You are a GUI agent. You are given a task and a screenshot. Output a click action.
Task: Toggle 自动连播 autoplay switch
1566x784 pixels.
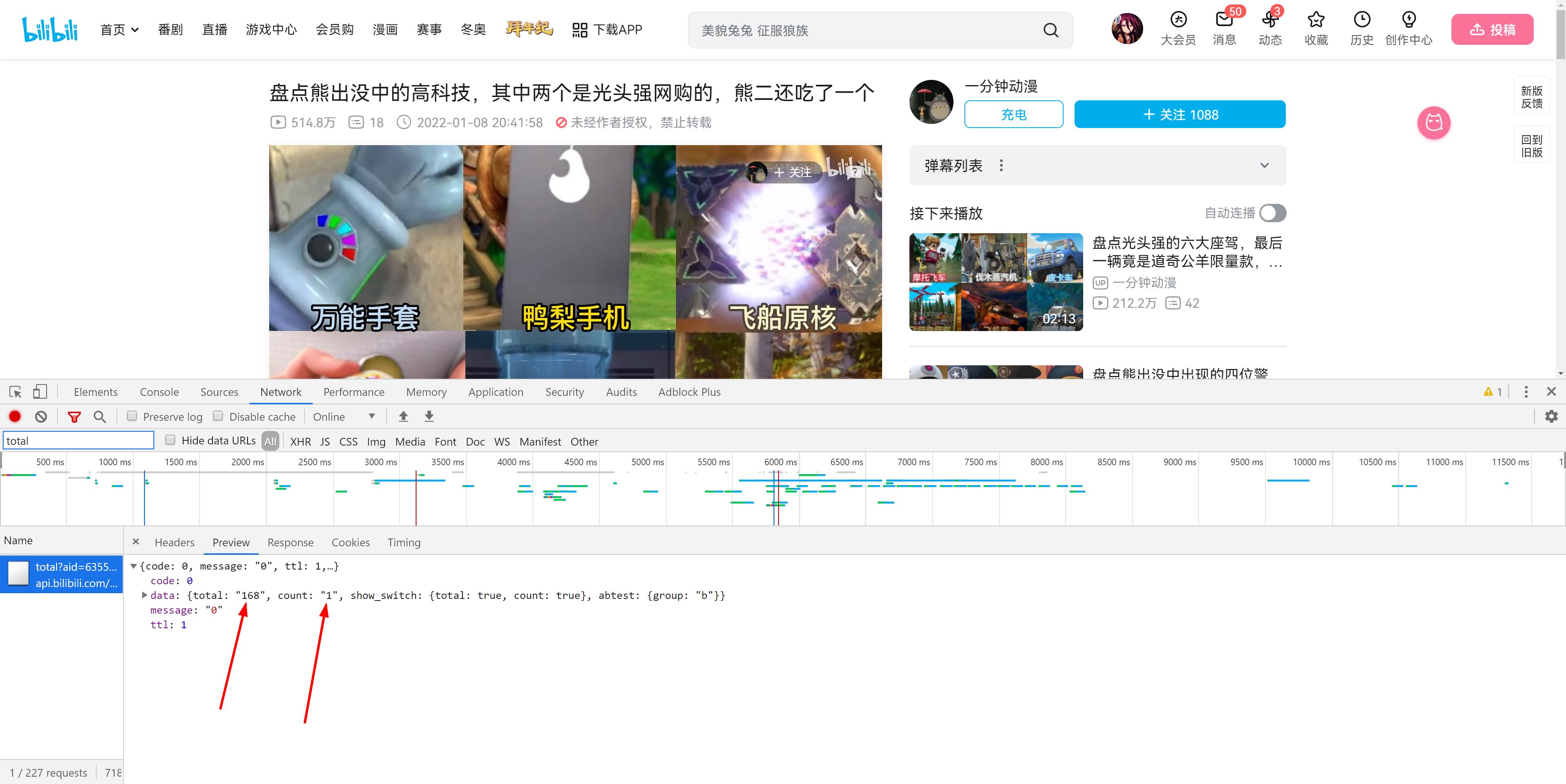1272,213
